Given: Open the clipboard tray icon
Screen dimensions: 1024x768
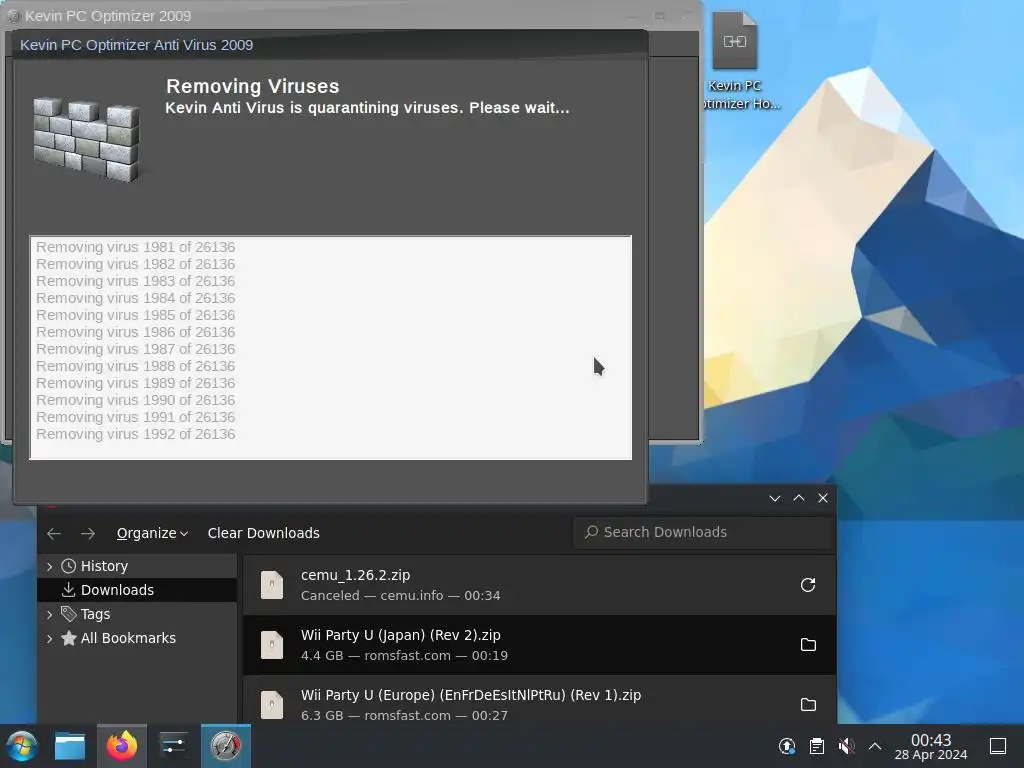Looking at the screenshot, I should tap(816, 746).
